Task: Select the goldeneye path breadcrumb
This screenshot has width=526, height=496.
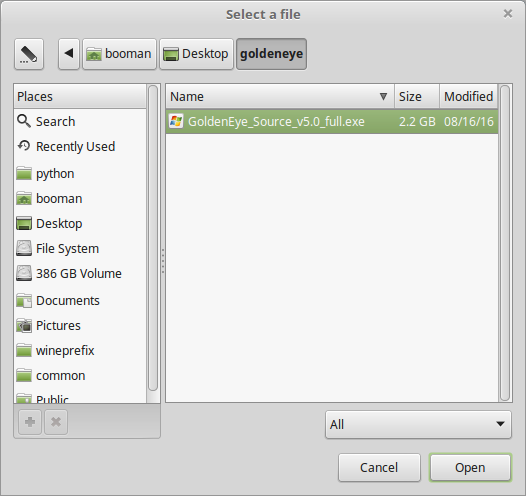Action: (x=271, y=54)
